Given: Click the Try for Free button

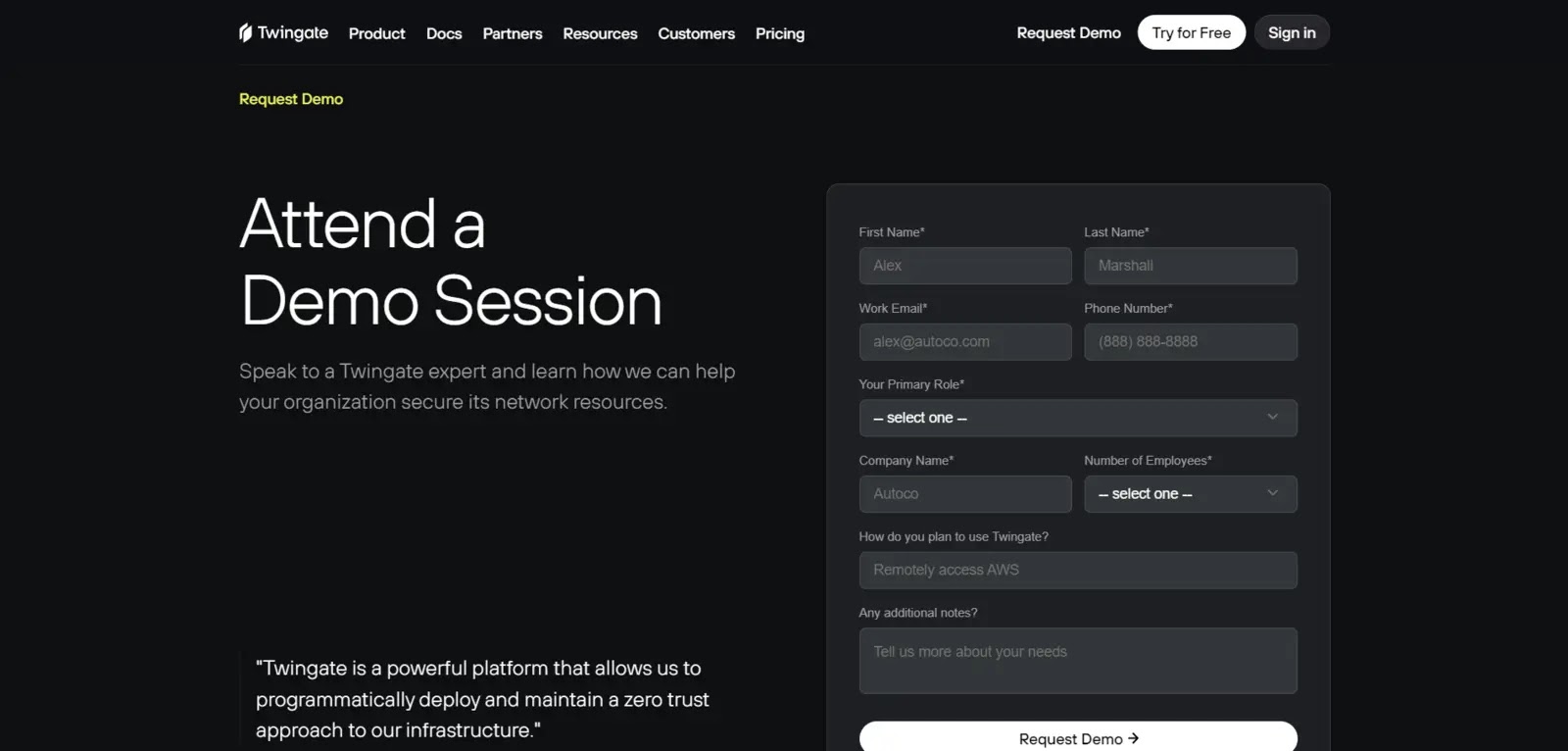Looking at the screenshot, I should click(x=1191, y=32).
